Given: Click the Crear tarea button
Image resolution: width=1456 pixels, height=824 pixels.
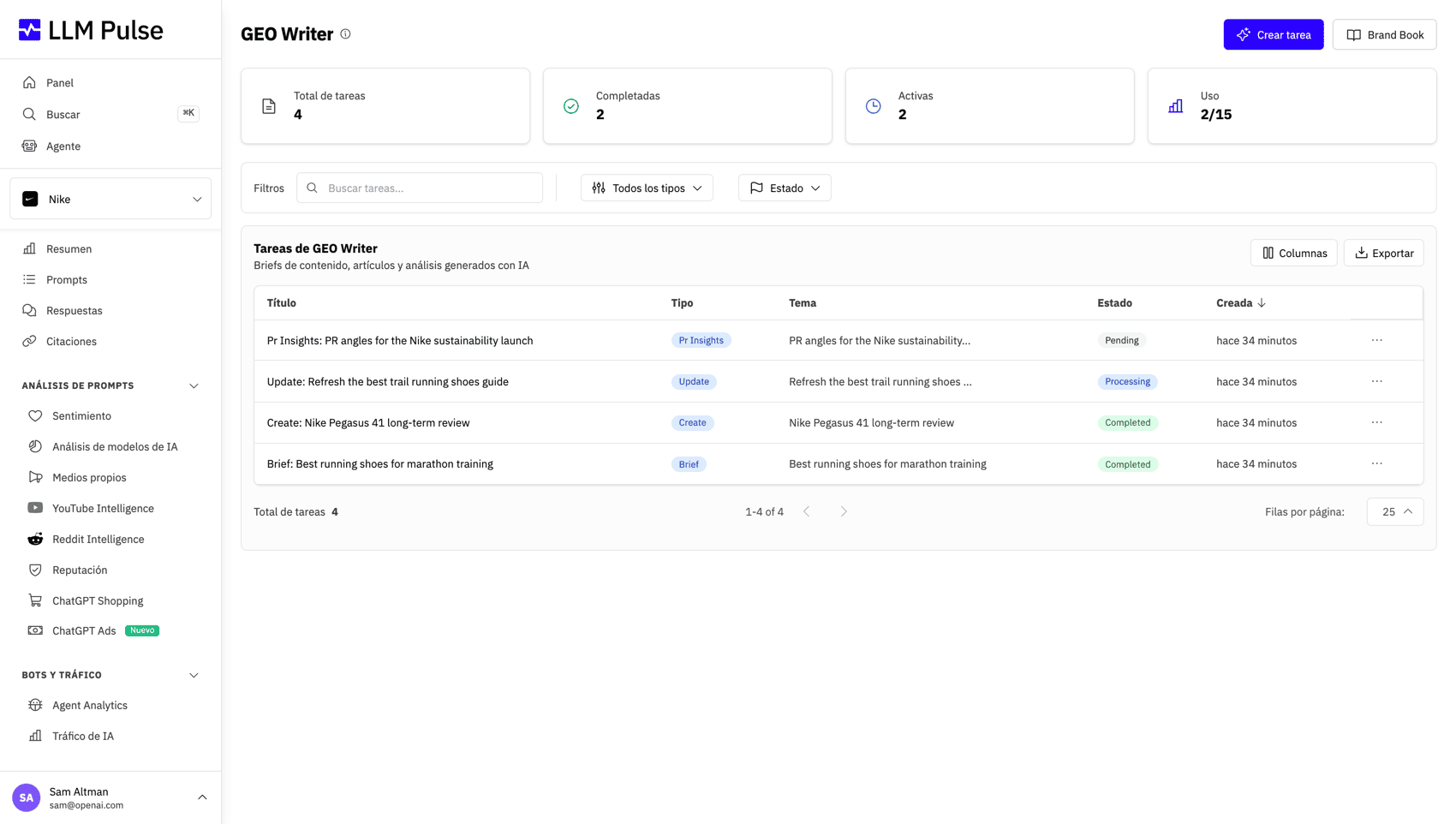Looking at the screenshot, I should click(1274, 34).
